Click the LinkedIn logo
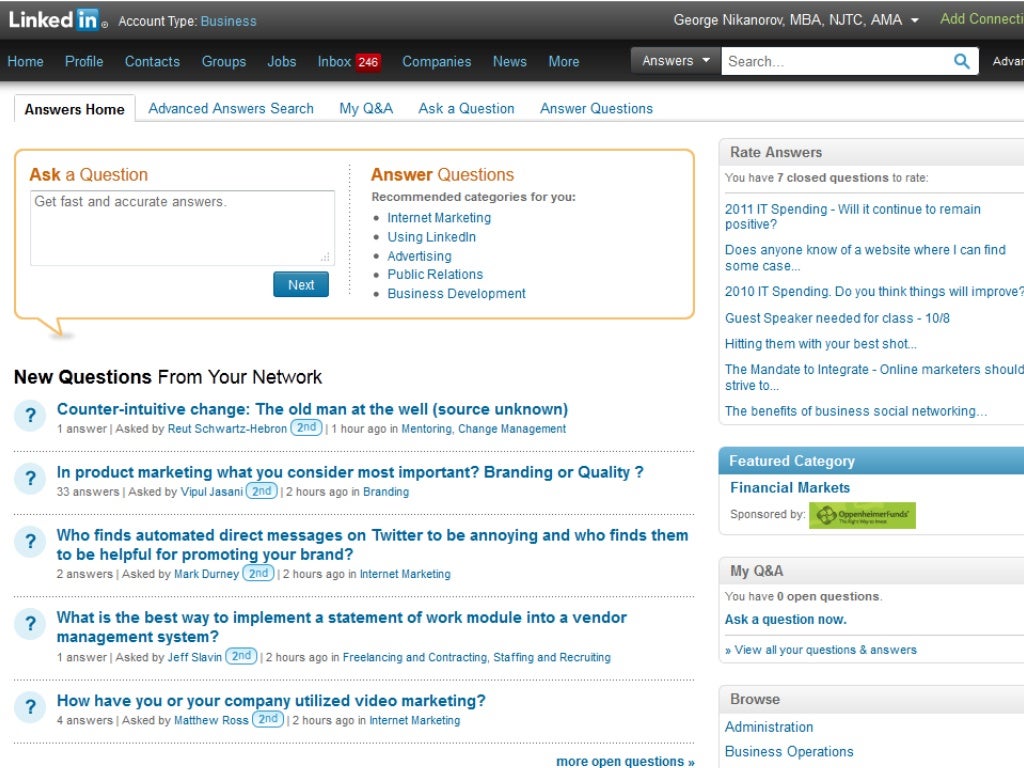This screenshot has height=768, width=1024. click(x=57, y=20)
